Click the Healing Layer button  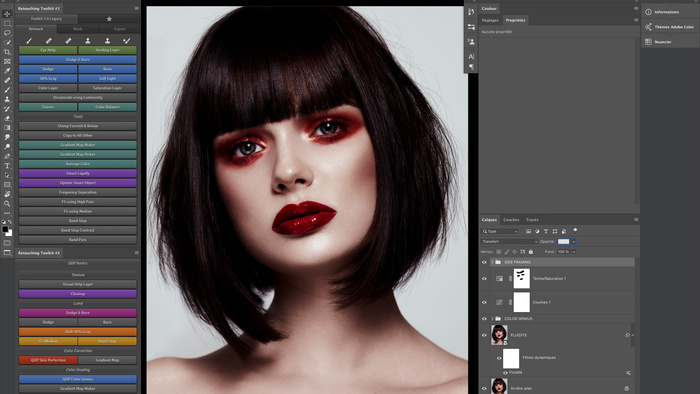[x=108, y=50]
